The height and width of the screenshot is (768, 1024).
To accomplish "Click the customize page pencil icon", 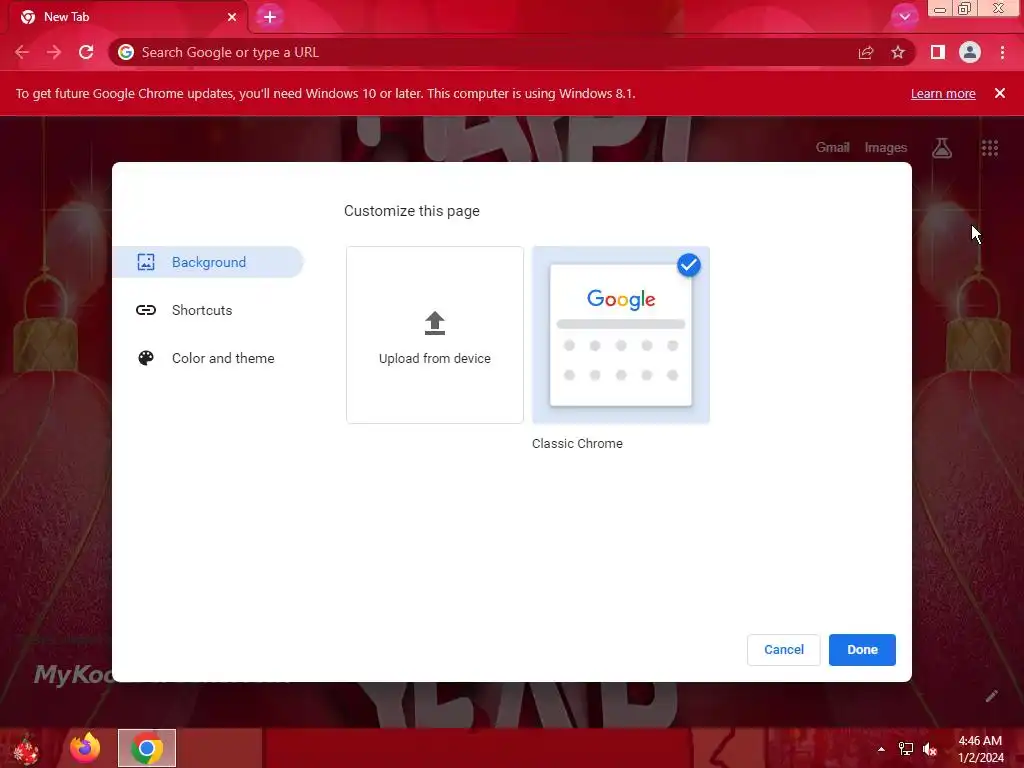I will pyautogui.click(x=991, y=696).
